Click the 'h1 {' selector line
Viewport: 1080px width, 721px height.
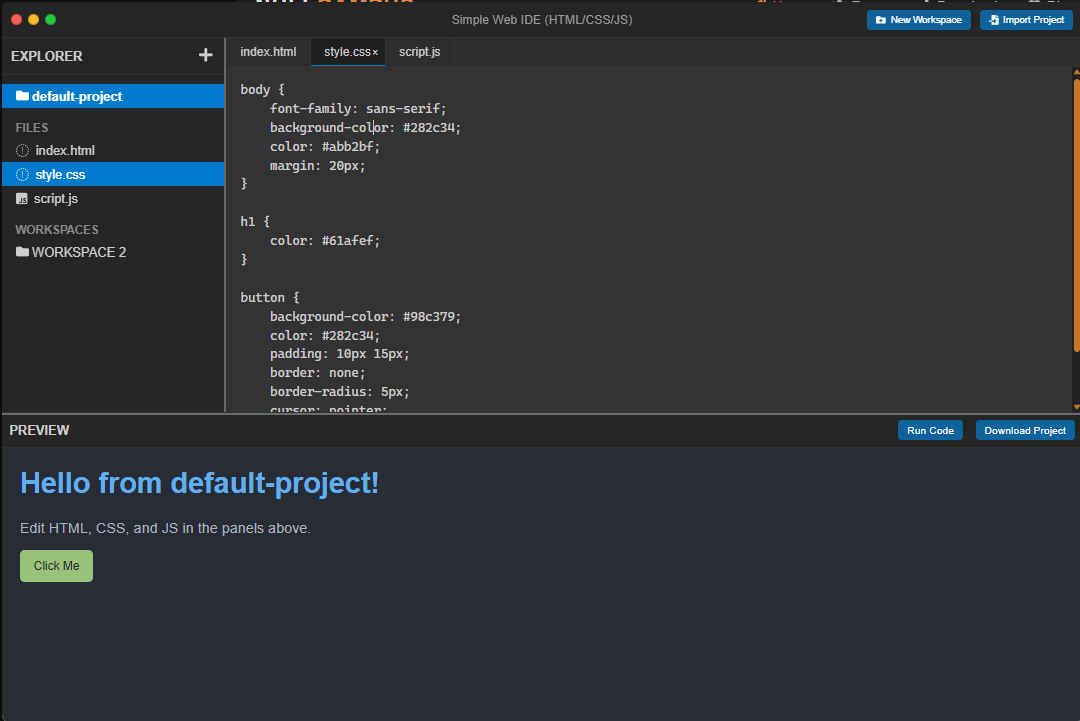point(255,221)
